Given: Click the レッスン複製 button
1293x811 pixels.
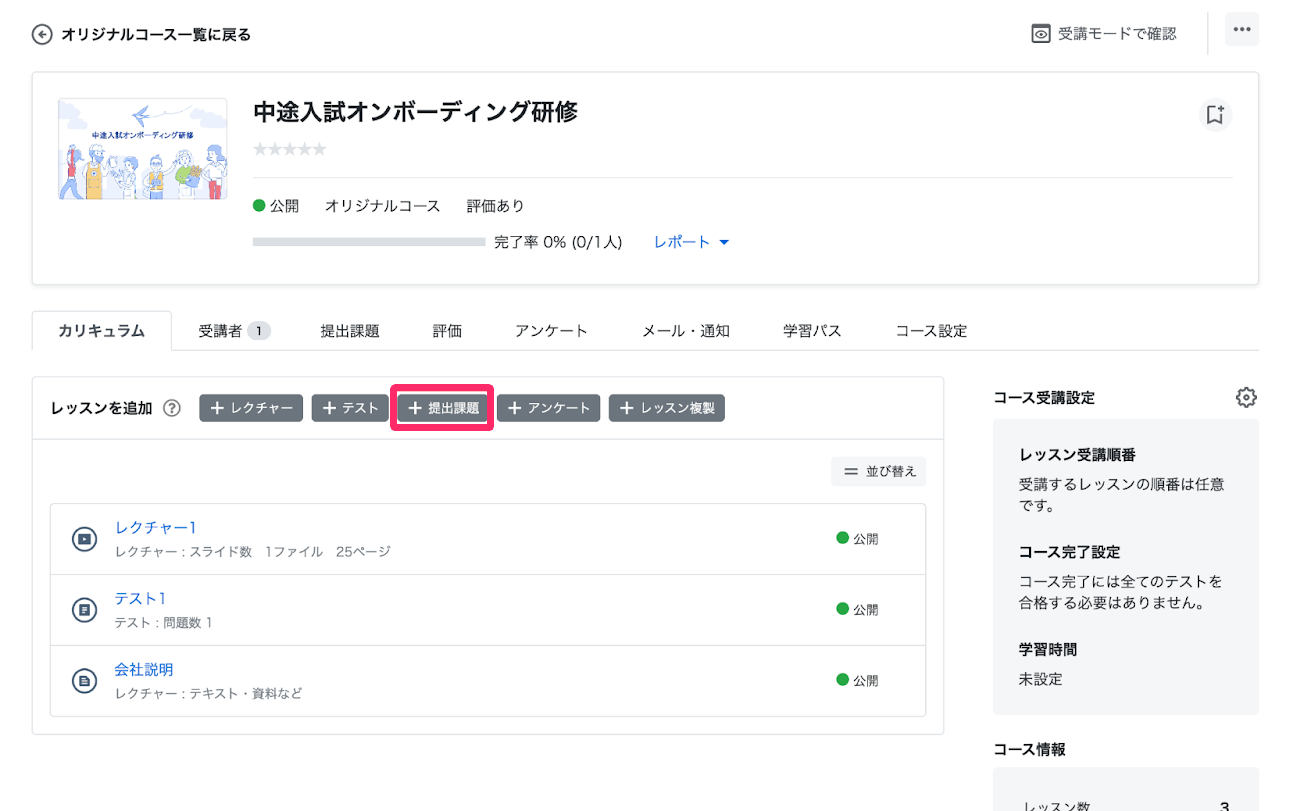Looking at the screenshot, I should tap(667, 408).
